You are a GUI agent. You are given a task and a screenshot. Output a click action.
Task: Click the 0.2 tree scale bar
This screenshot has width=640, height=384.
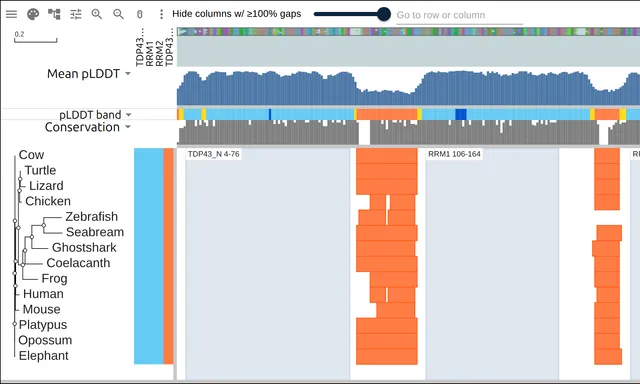36,37
